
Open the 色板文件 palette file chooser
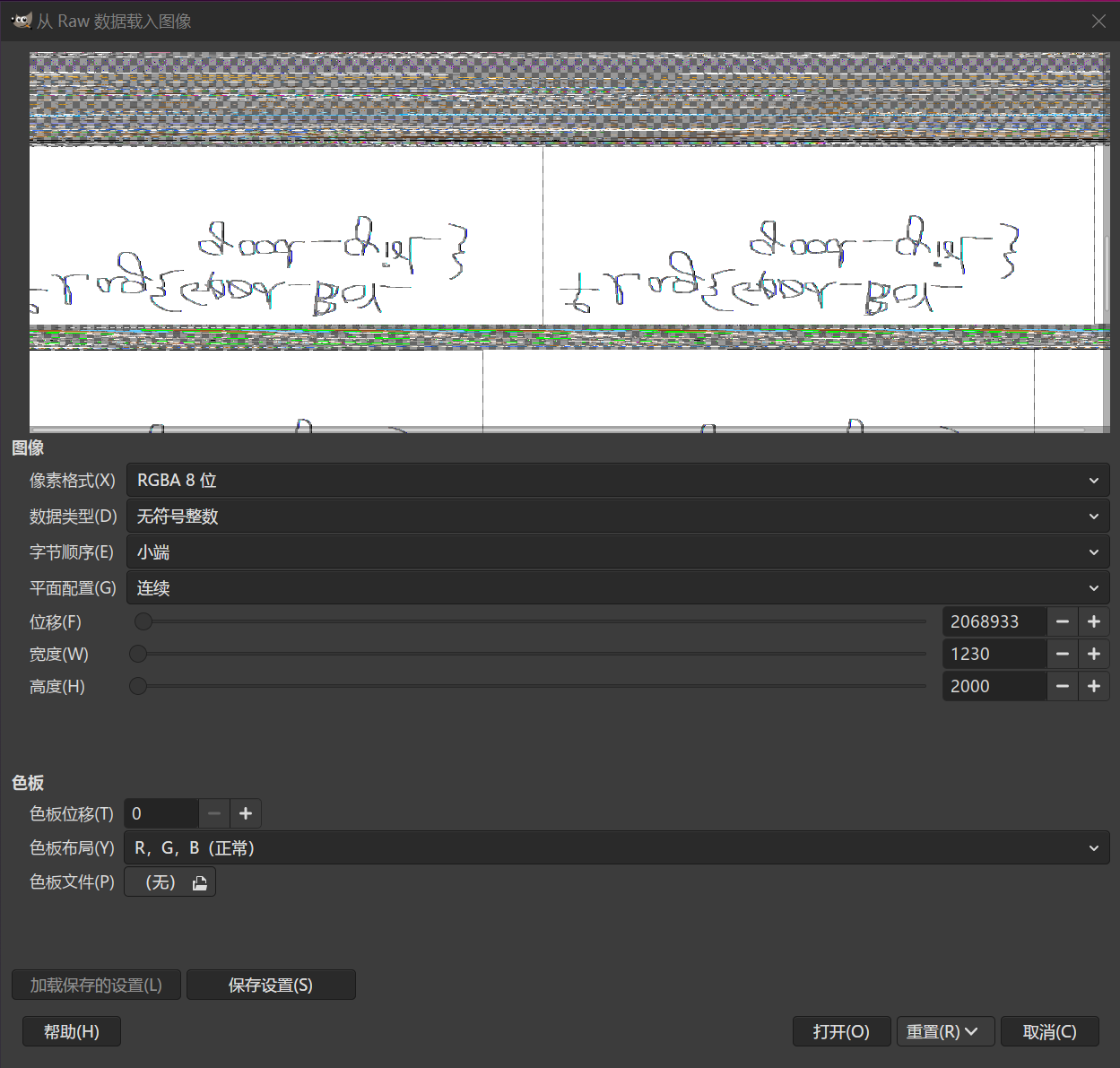pos(170,882)
